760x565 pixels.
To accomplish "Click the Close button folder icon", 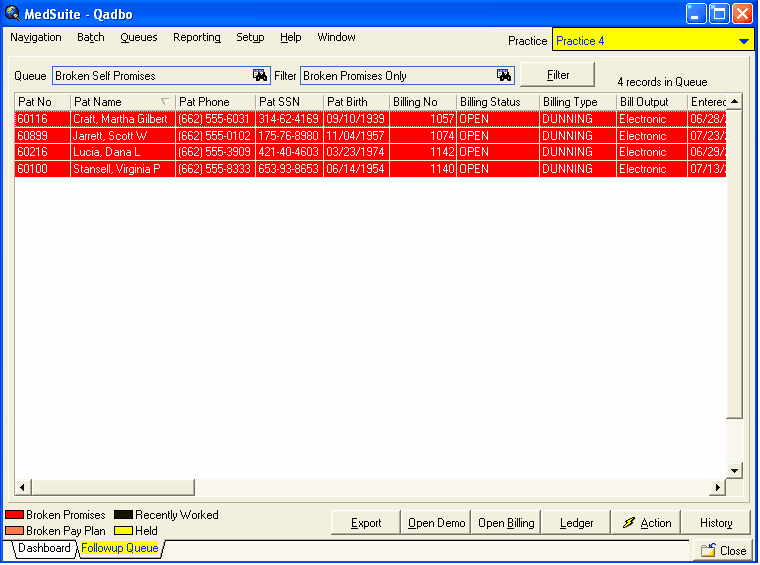I will point(708,550).
